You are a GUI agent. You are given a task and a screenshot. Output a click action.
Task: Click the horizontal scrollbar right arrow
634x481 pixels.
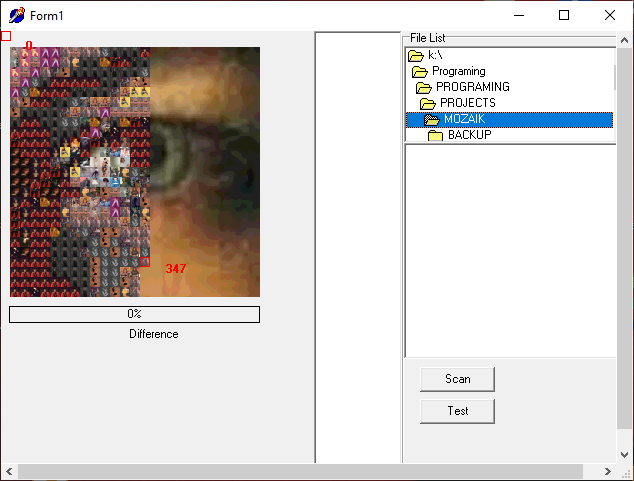(x=607, y=471)
